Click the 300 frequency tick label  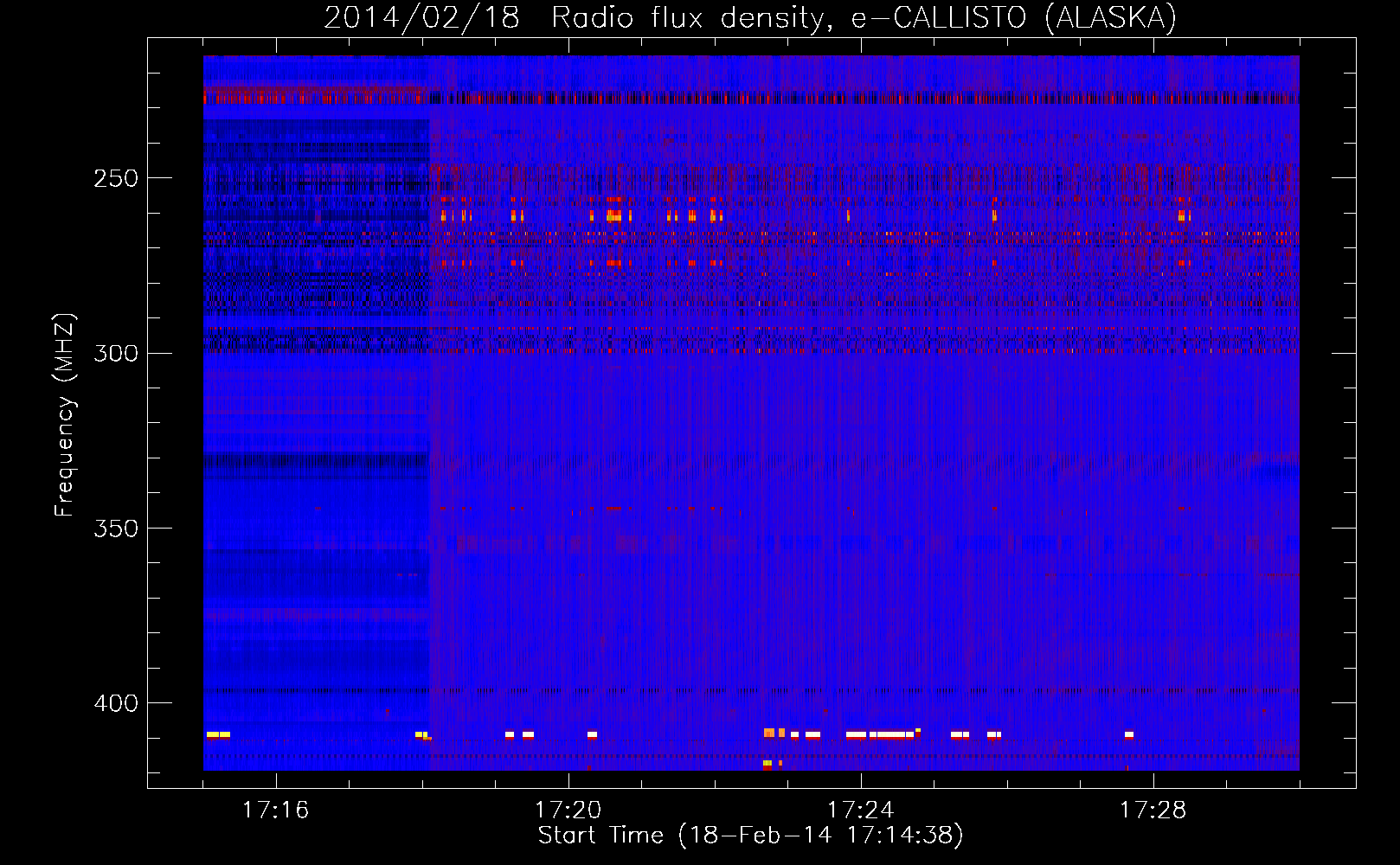116,353
